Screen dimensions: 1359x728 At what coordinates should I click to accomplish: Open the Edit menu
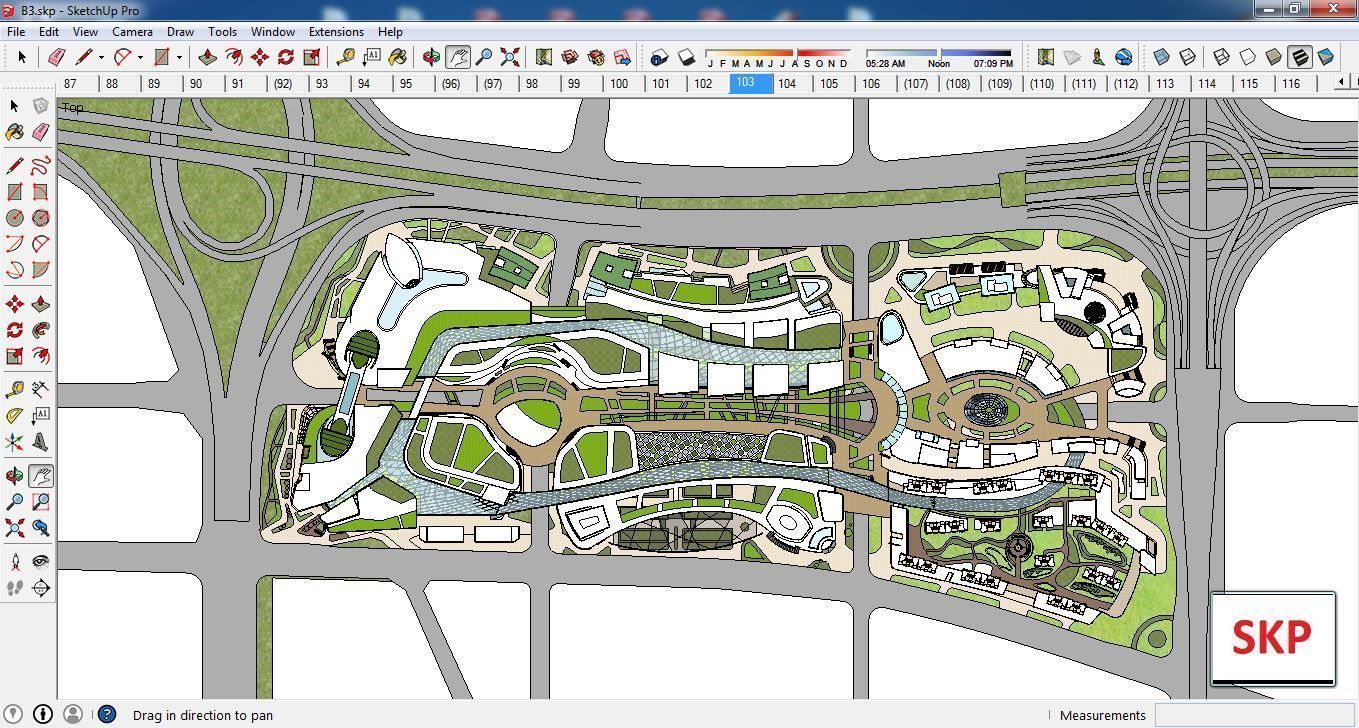(48, 31)
